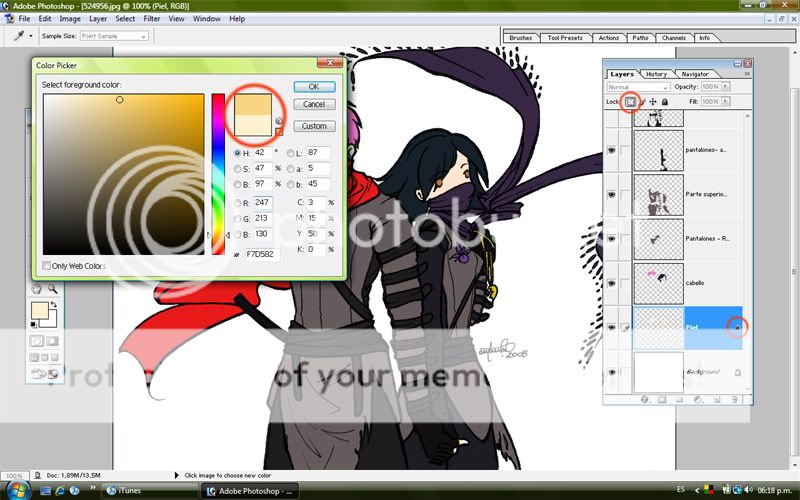Add a layer mask at panel bottom
This screenshot has height=500, width=800.
pyautogui.click(x=662, y=400)
